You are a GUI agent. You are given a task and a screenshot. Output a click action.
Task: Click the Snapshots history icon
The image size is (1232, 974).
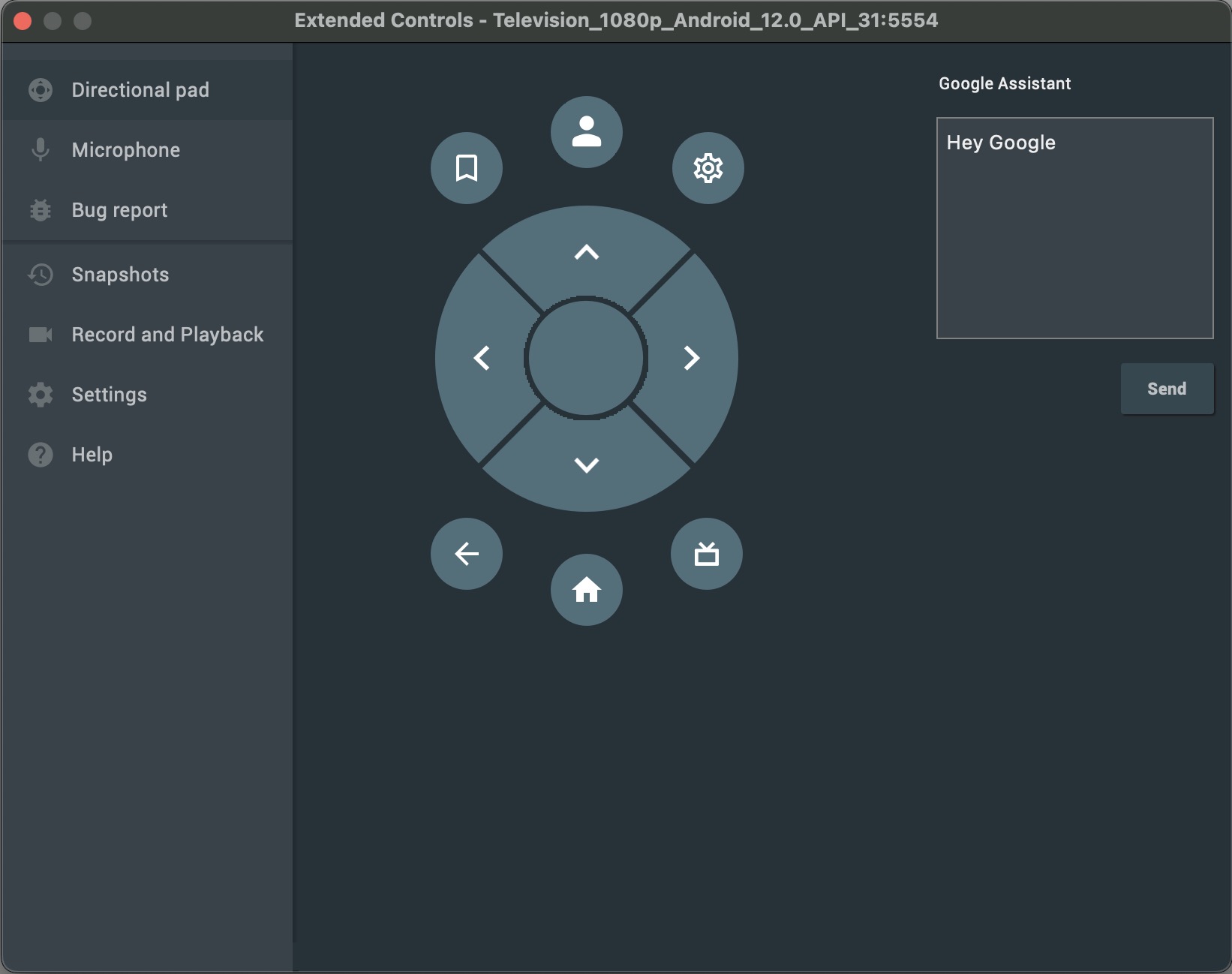(41, 275)
